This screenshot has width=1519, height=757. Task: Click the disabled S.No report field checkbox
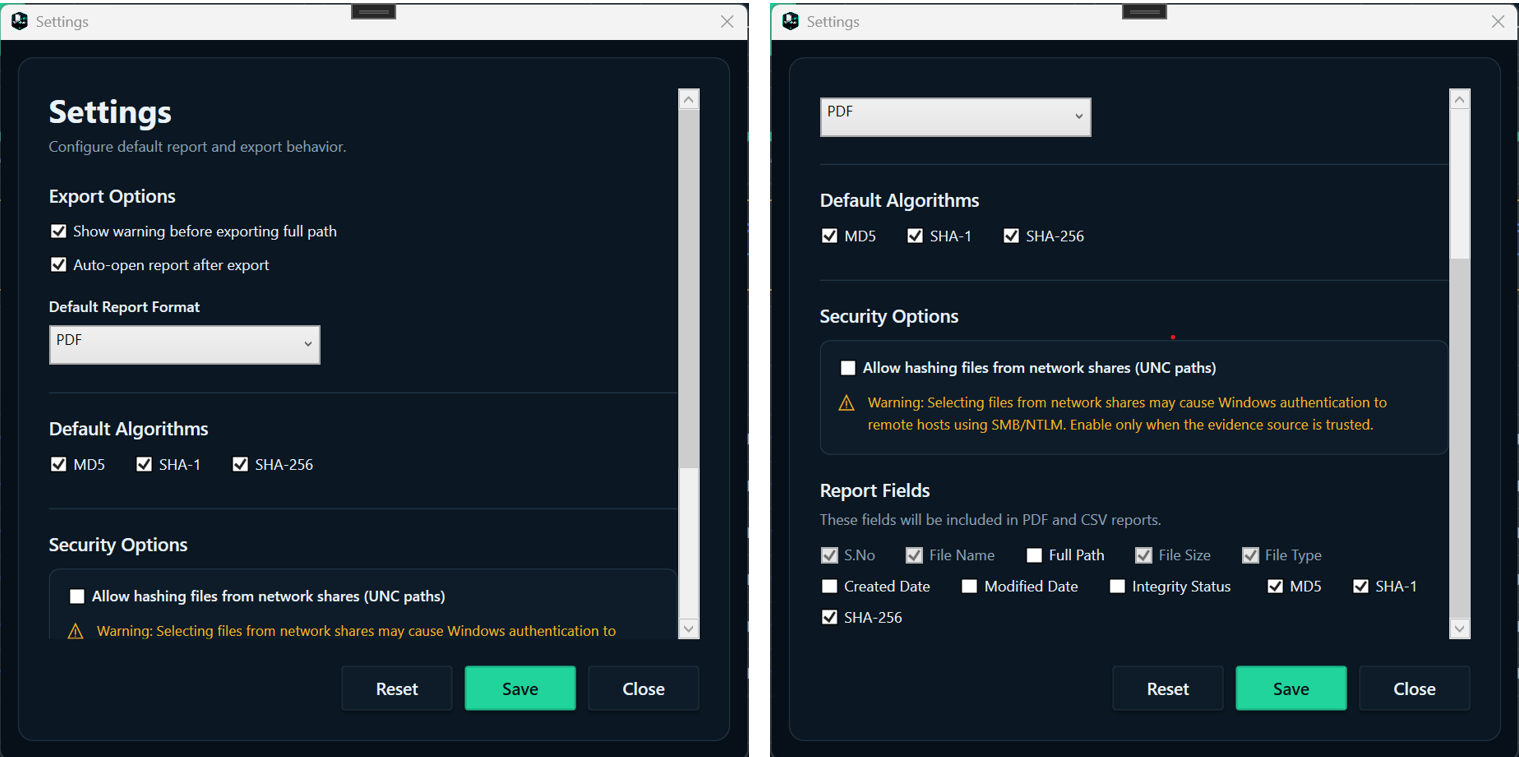click(829, 555)
